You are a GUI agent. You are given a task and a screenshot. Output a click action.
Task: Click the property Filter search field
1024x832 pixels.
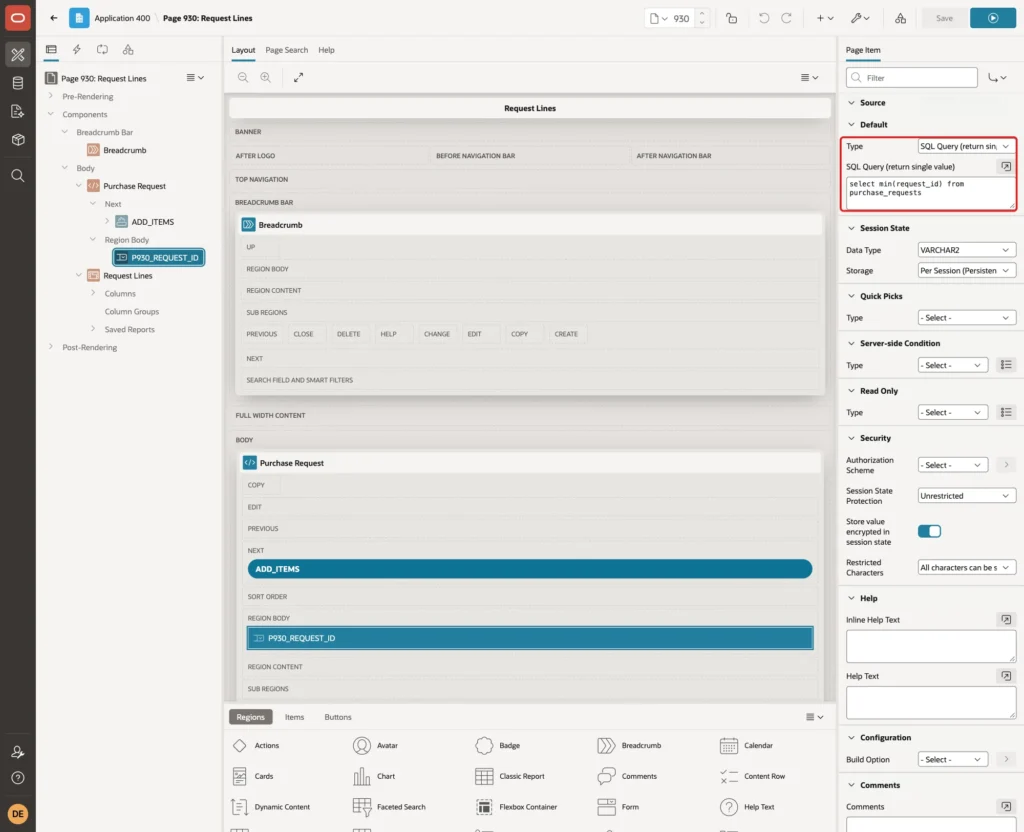(x=912, y=78)
